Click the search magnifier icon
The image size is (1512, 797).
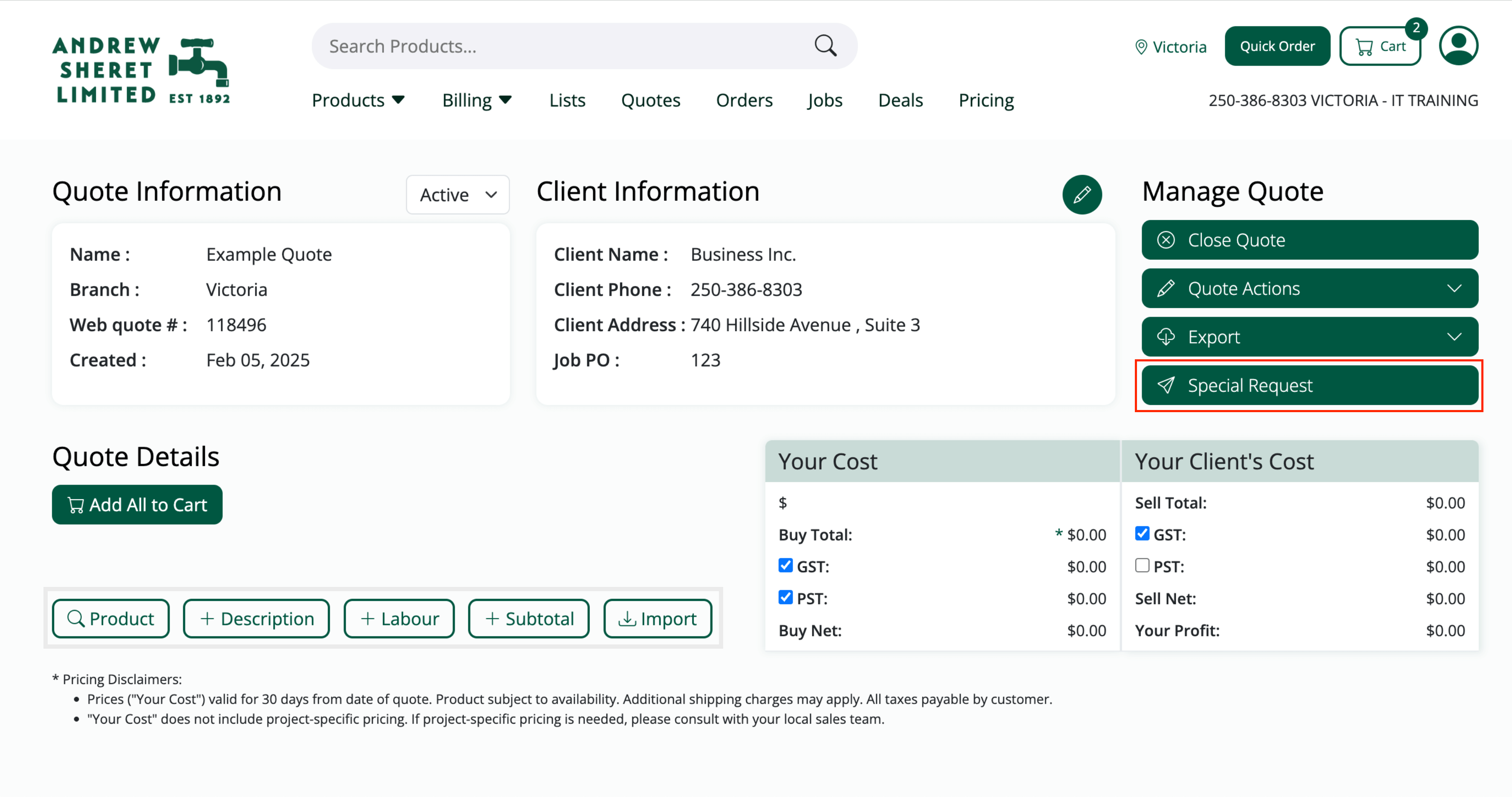(825, 46)
